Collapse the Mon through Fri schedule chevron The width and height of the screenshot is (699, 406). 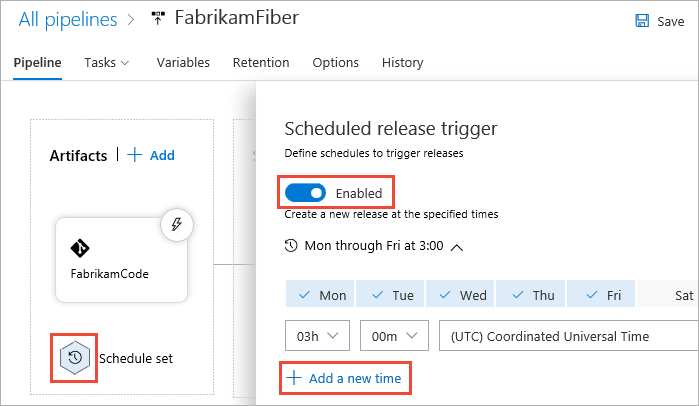click(x=457, y=247)
